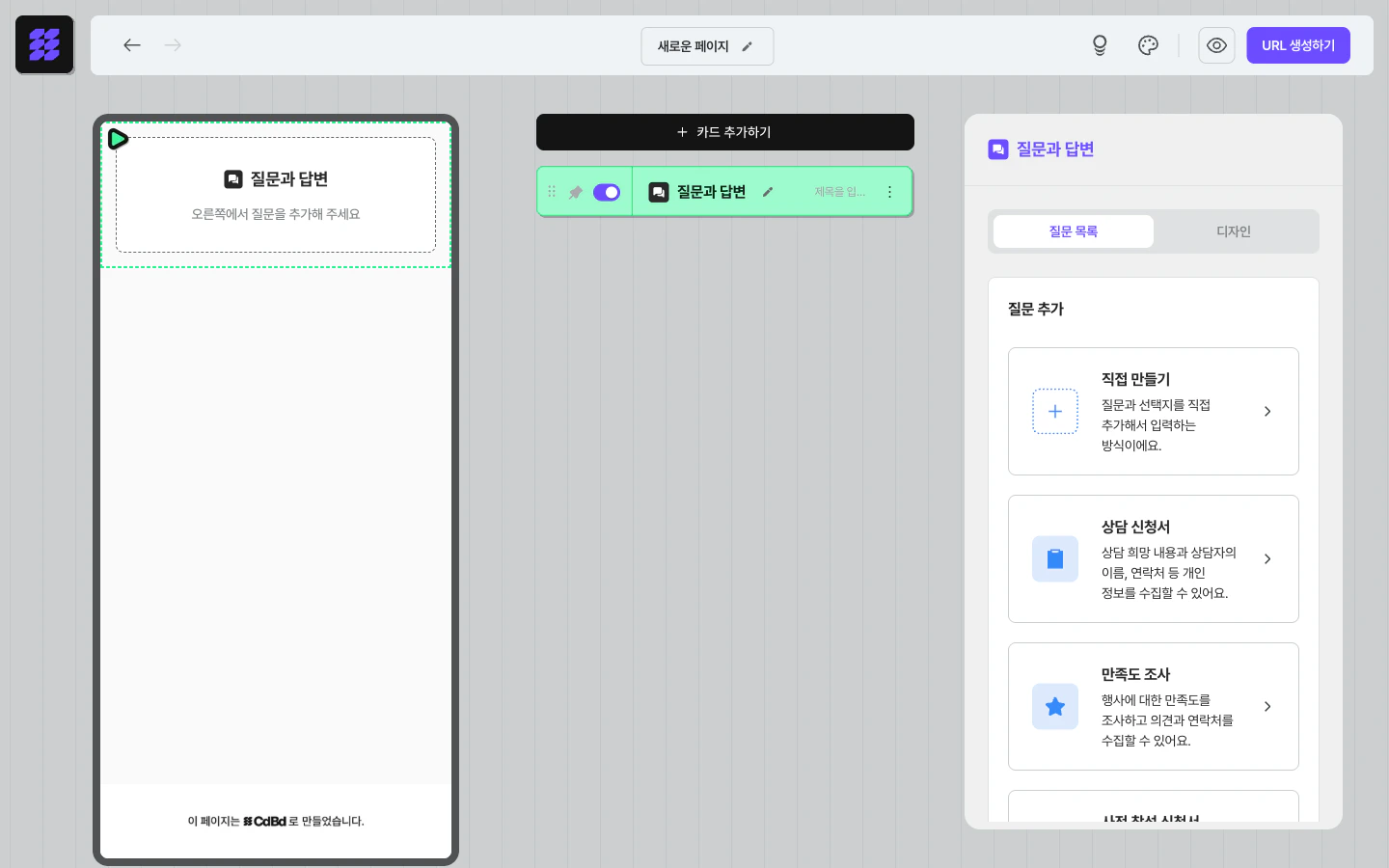The height and width of the screenshot is (868, 1389).
Task: Click the CdBd logo link in footer
Action: point(264,822)
